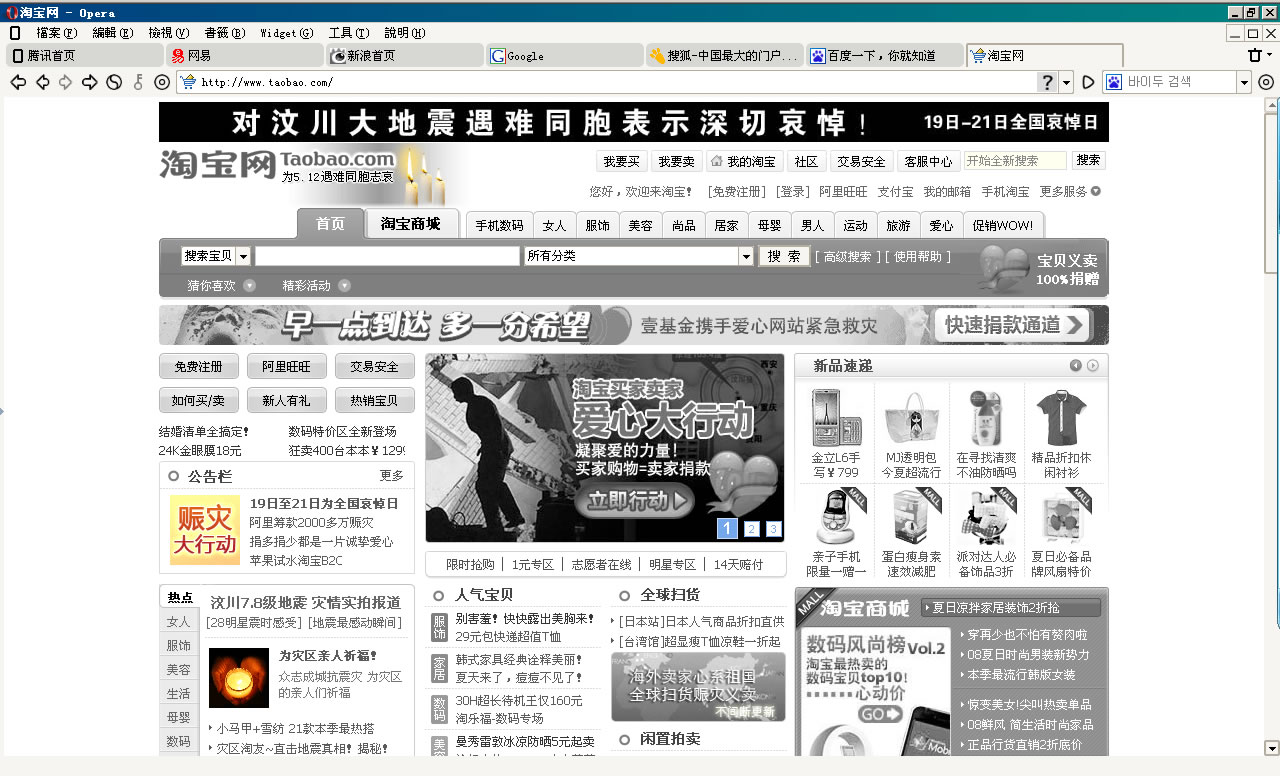Click the 亲子手机 product image
This screenshot has height=776, width=1280.
pyautogui.click(x=837, y=516)
